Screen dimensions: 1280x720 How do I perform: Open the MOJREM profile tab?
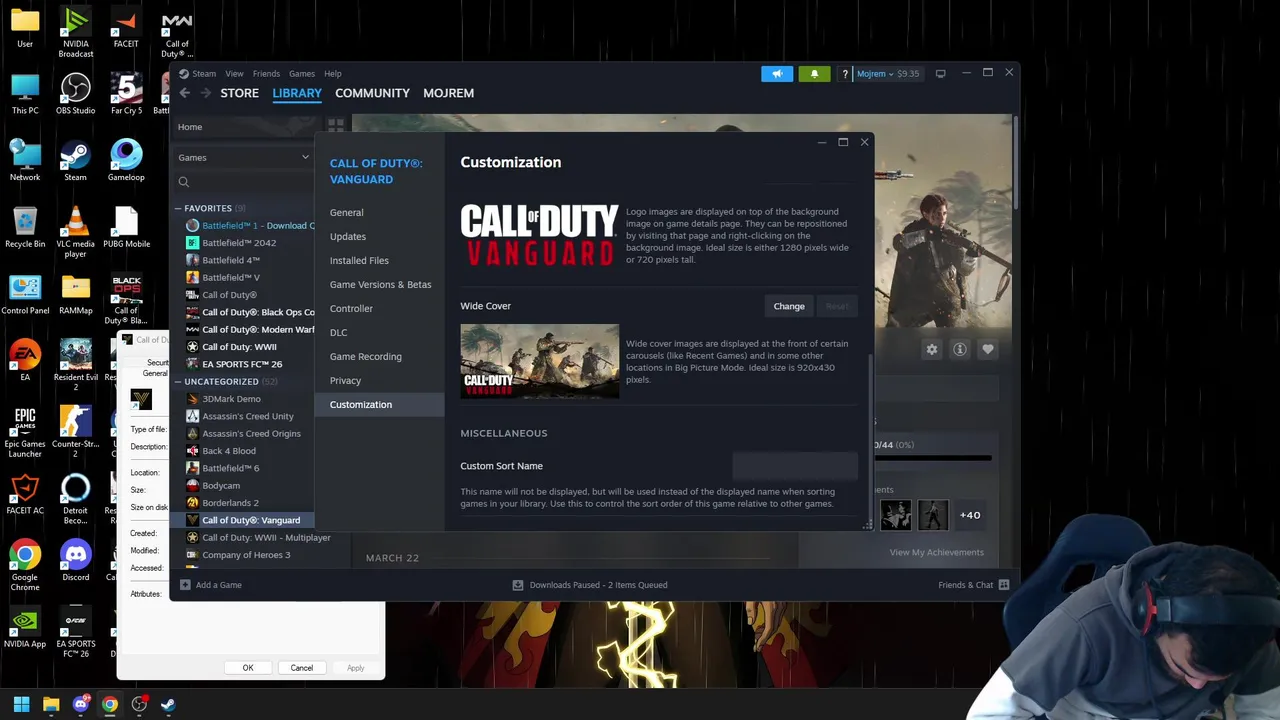click(448, 93)
